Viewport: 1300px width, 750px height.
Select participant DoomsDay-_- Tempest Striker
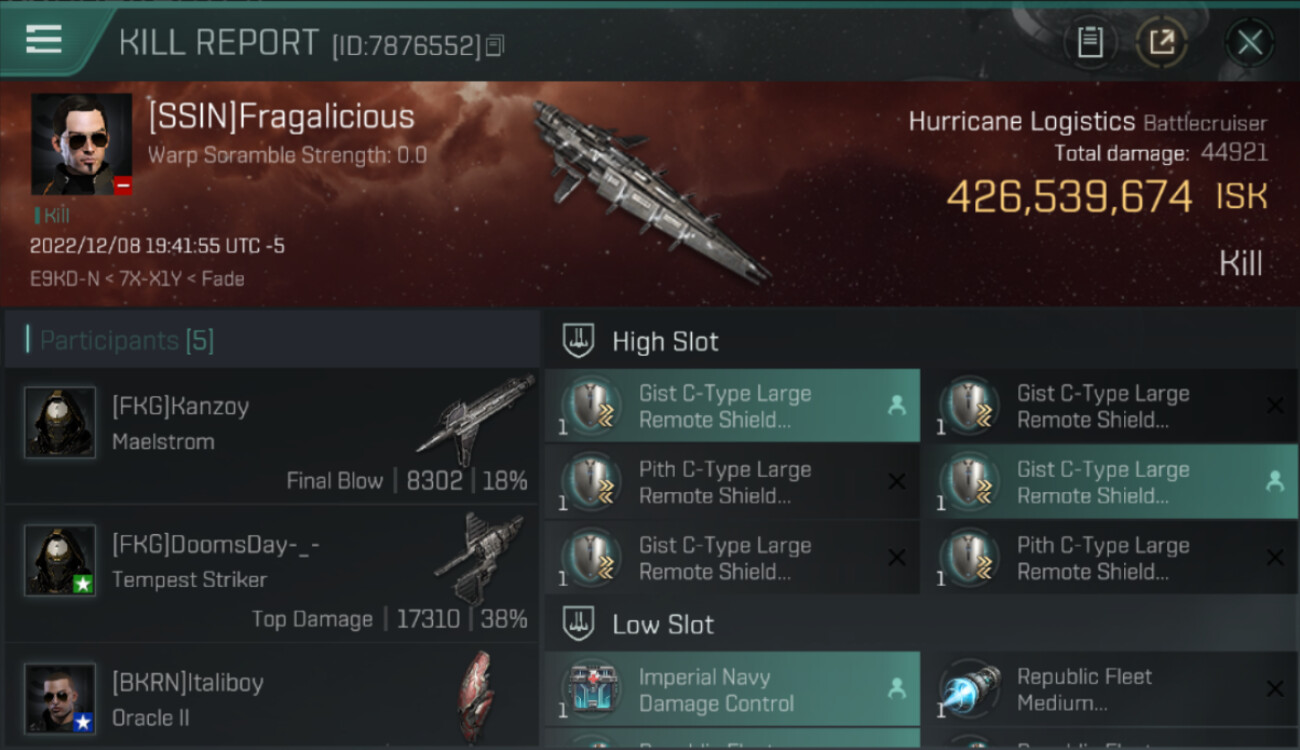tap(271, 573)
